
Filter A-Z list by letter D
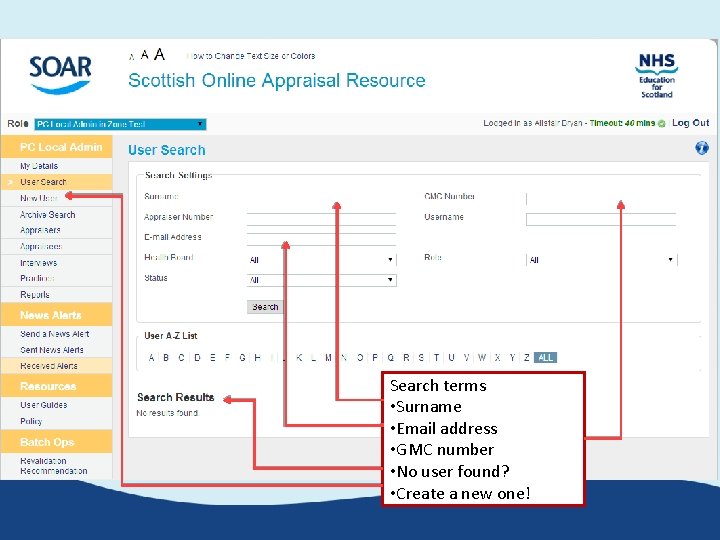pos(197,358)
